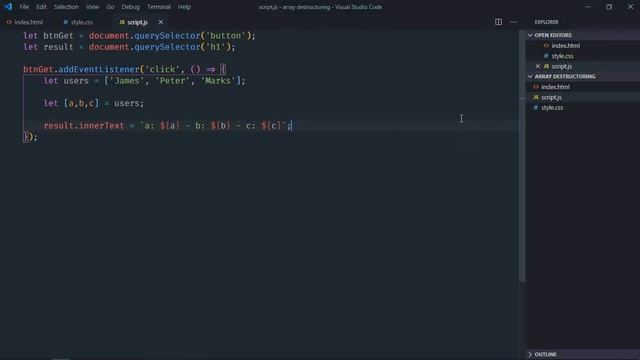Image resolution: width=640 pixels, height=360 pixels.
Task: Select script.js under Open Editors
Action: pos(561,66)
